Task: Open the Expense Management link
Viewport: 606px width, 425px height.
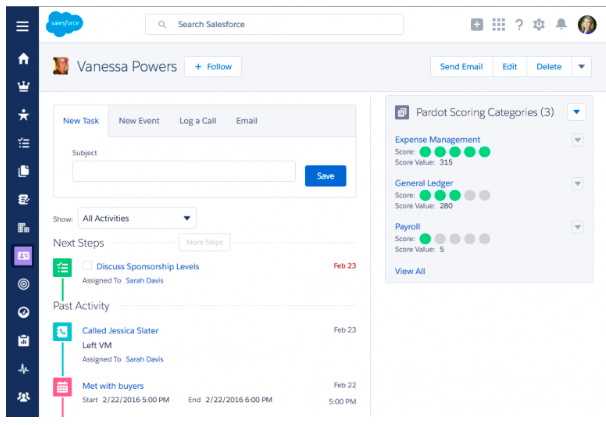Action: point(437,139)
